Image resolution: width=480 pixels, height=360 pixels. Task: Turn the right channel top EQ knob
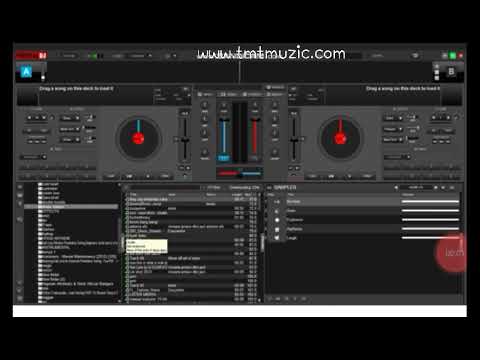(275, 105)
